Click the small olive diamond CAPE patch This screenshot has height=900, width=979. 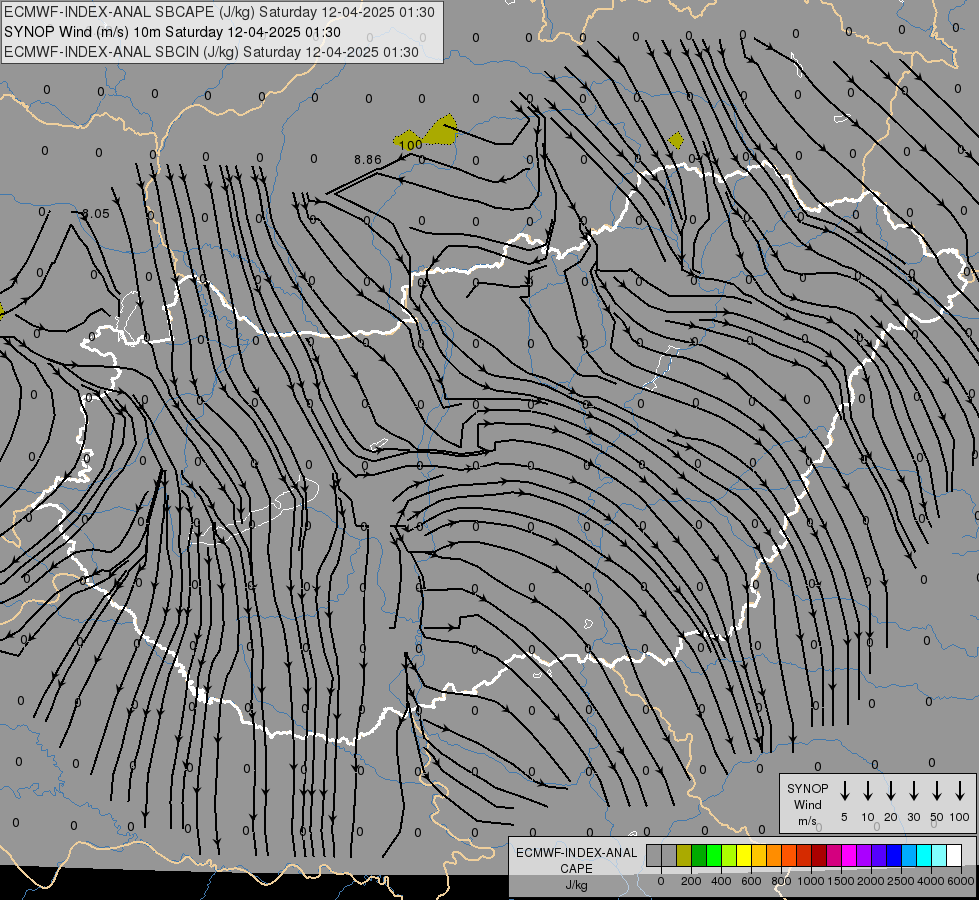point(676,140)
